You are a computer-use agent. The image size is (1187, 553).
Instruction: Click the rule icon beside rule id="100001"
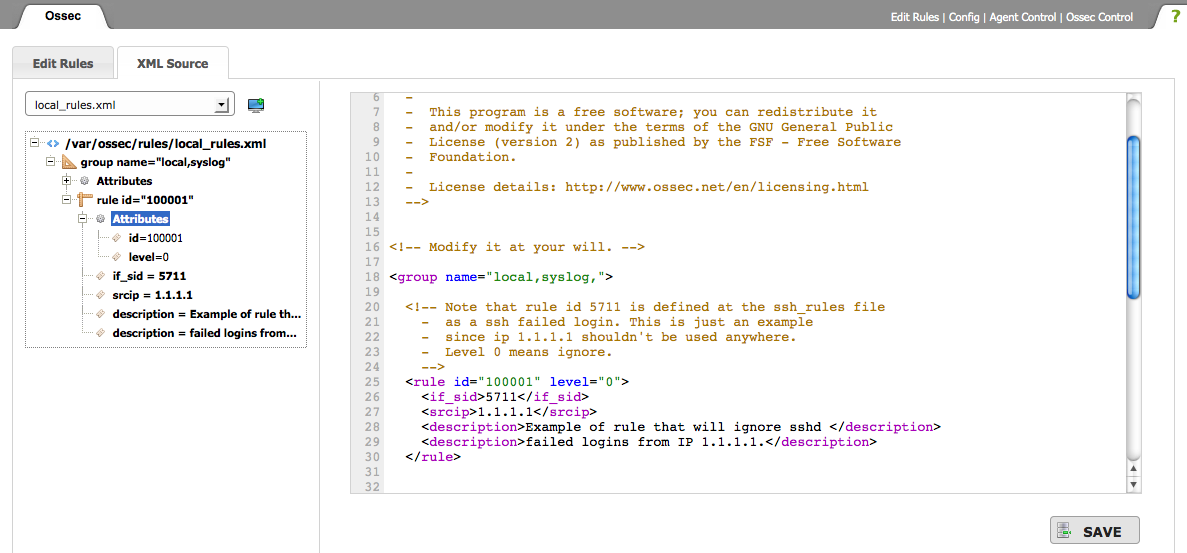point(85,200)
